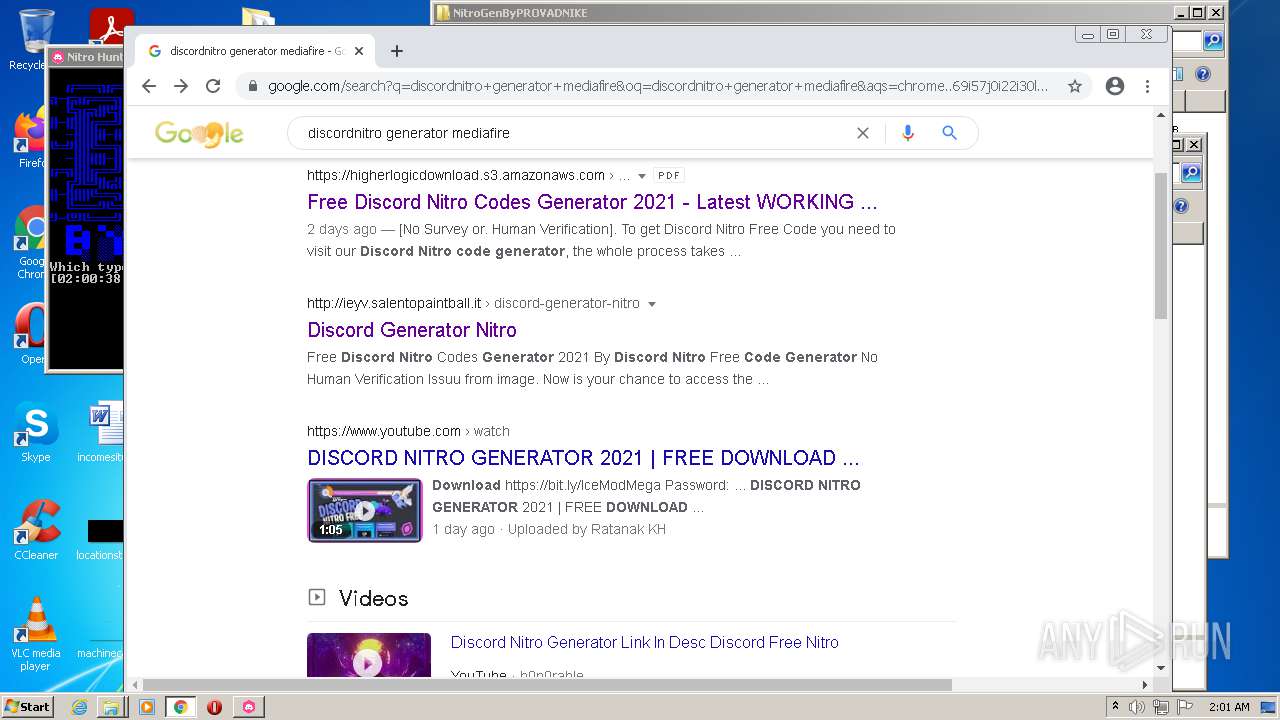Click the purple Videos section thumbnail

(x=369, y=655)
